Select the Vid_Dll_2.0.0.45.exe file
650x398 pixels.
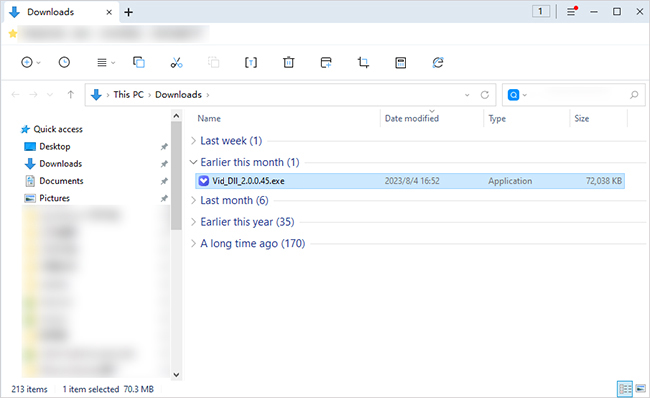coord(410,181)
